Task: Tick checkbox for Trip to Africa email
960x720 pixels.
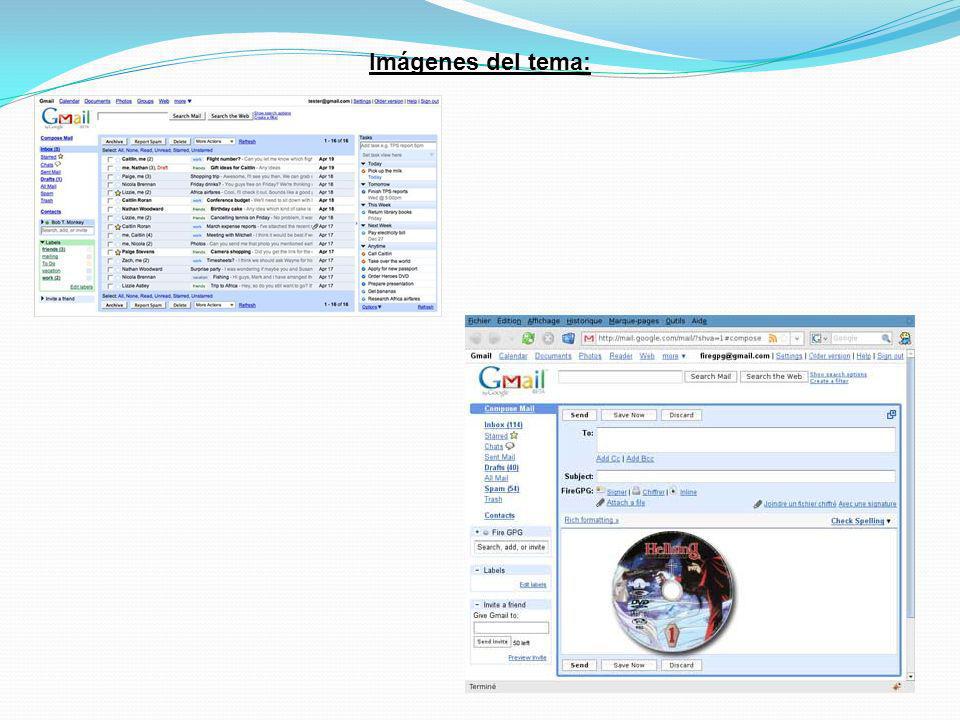Action: [110, 286]
